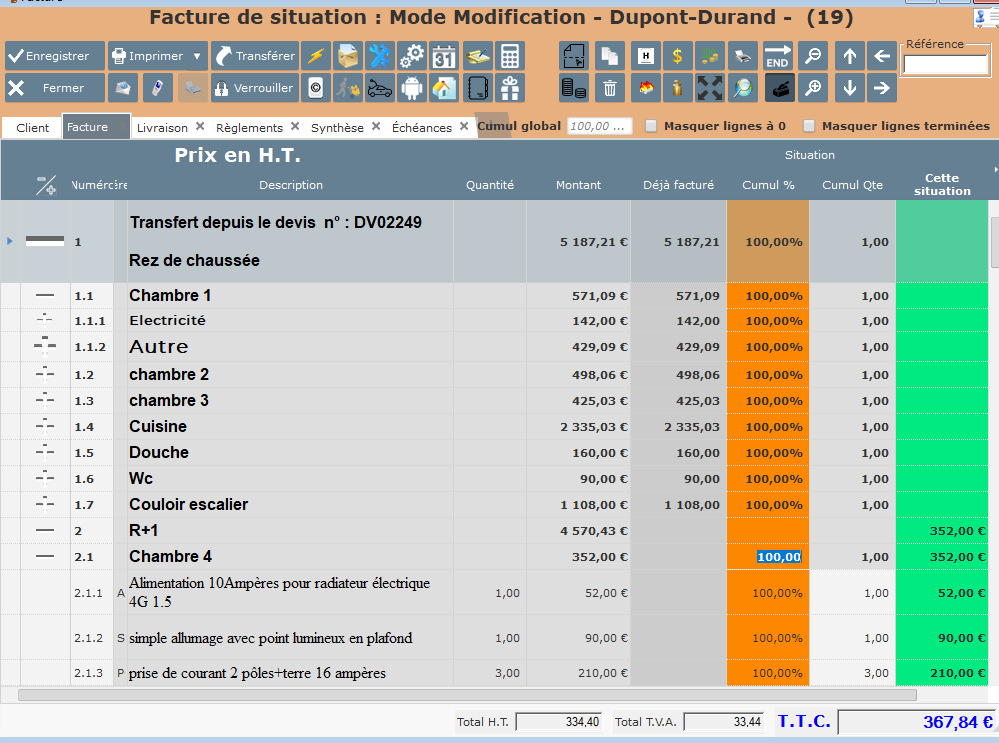This screenshot has height=743, width=999.
Task: Click the gift box icon
Action: point(510,88)
